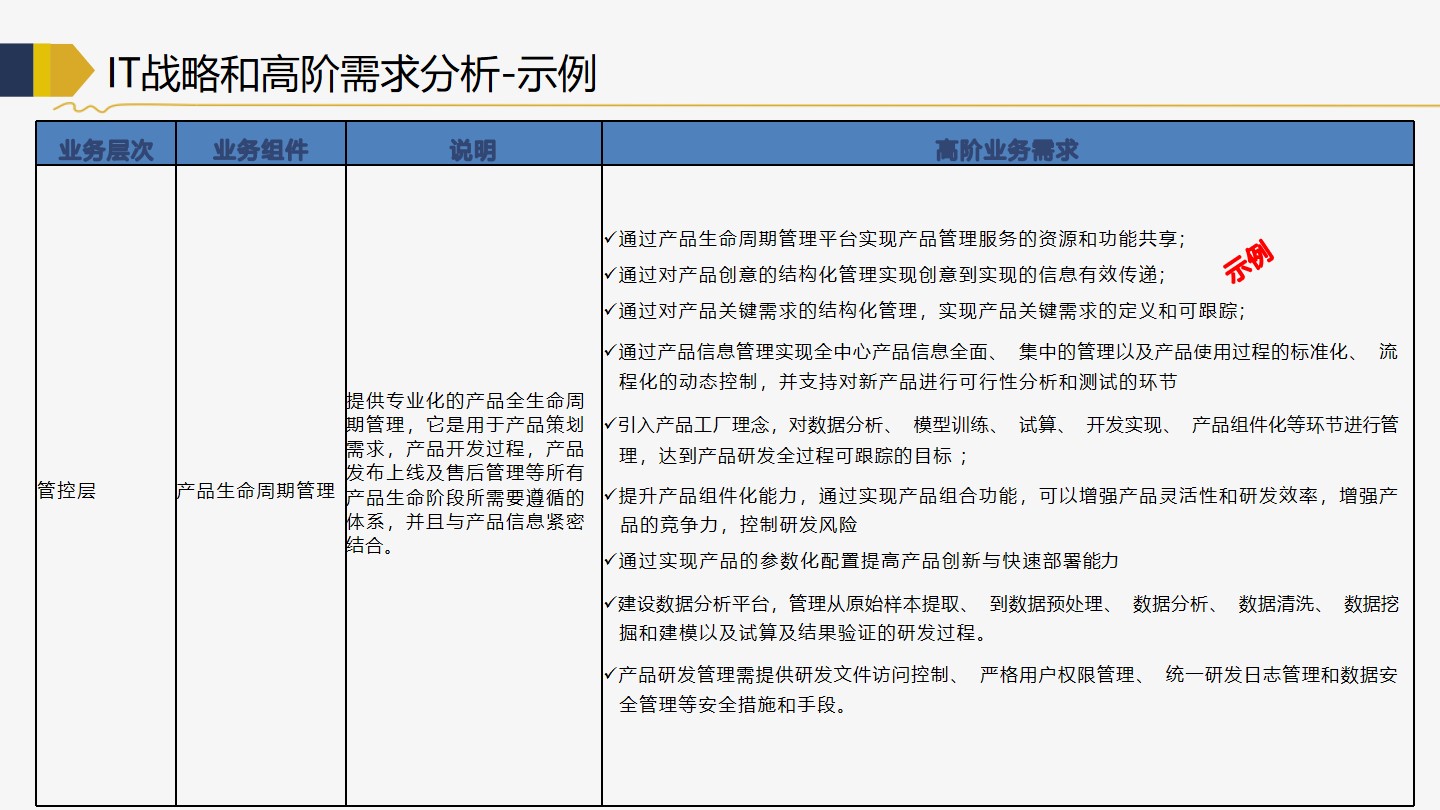Click the slide title IT战略和高阶需求分析-示例
1440x810 pixels.
coord(352,75)
